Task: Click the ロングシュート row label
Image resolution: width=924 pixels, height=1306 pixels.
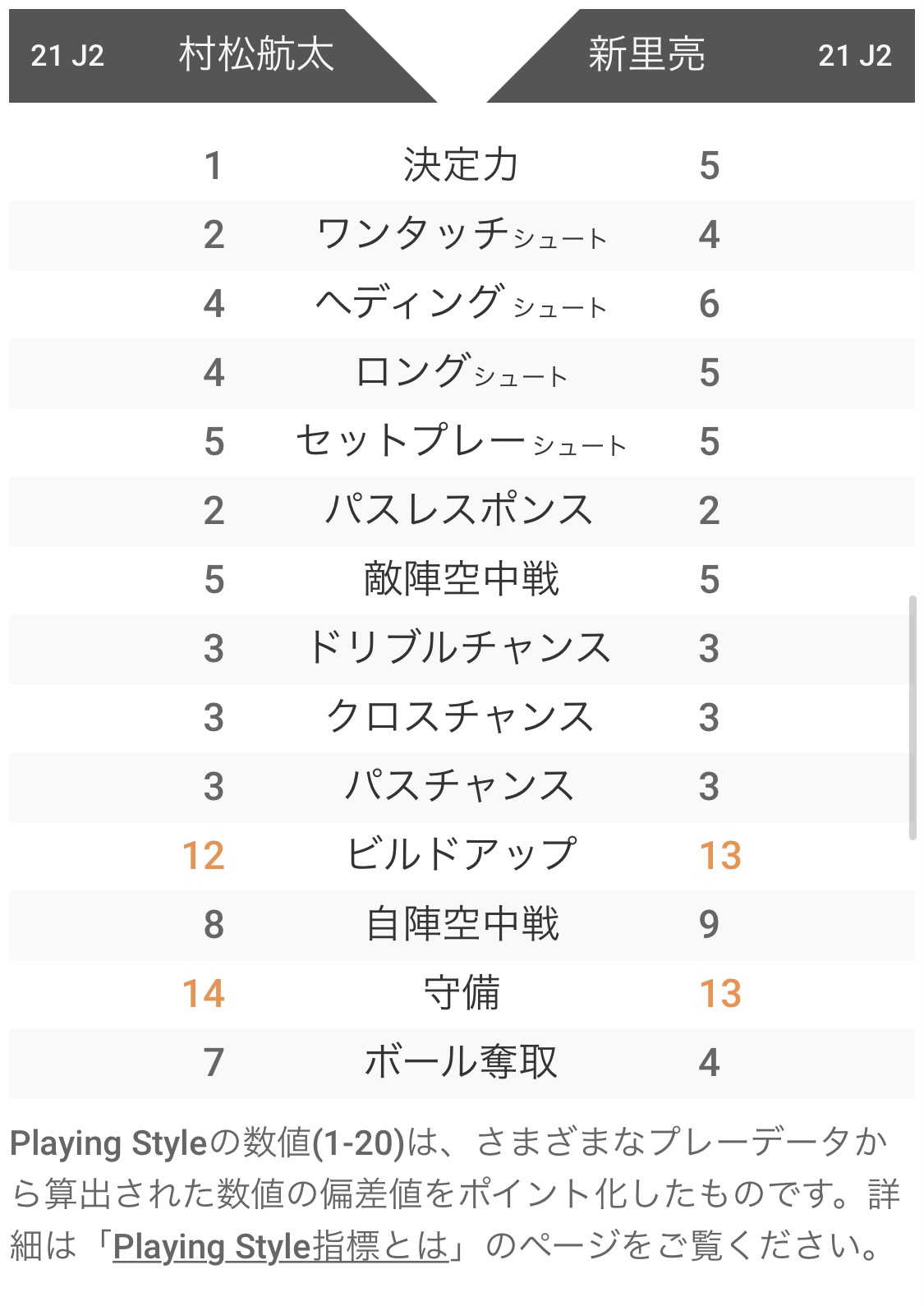Action: [x=461, y=373]
